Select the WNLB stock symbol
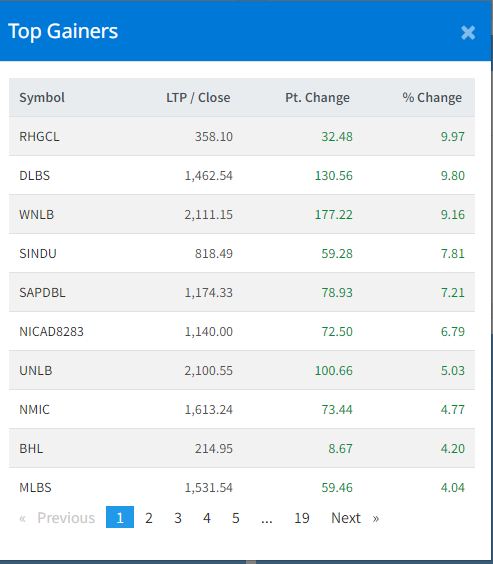The height and width of the screenshot is (564, 493). click(x=37, y=215)
